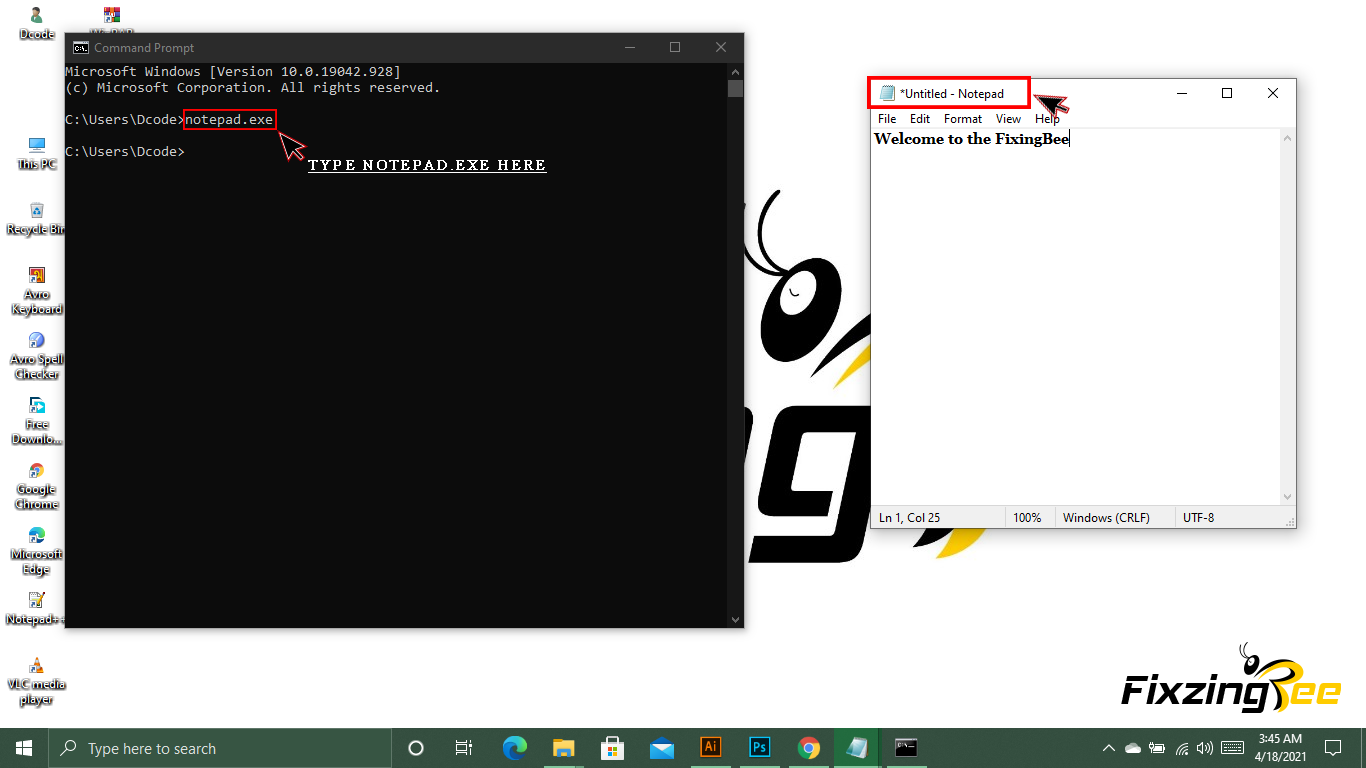Open Task View from the taskbar

tap(464, 748)
